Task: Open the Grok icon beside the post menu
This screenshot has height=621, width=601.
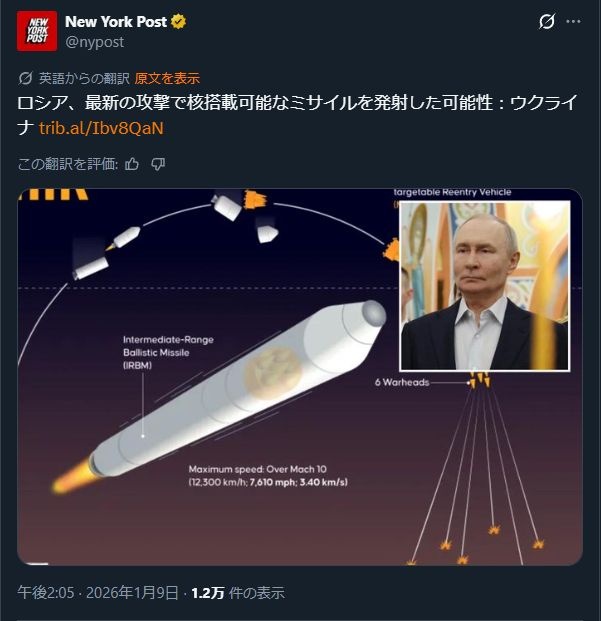Action: [546, 21]
